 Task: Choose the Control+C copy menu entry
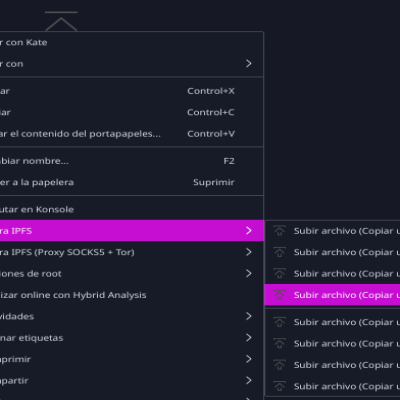coord(132,112)
